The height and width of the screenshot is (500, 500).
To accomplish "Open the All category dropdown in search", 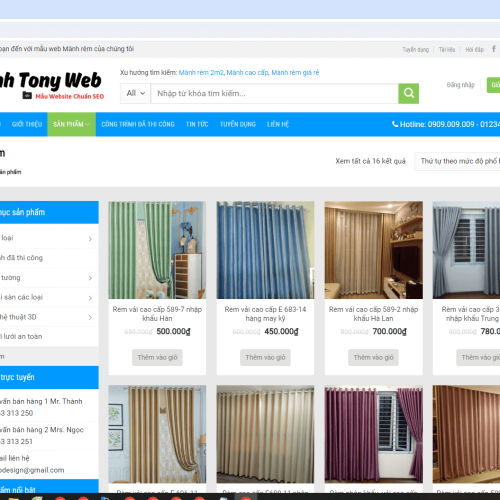I will (136, 93).
